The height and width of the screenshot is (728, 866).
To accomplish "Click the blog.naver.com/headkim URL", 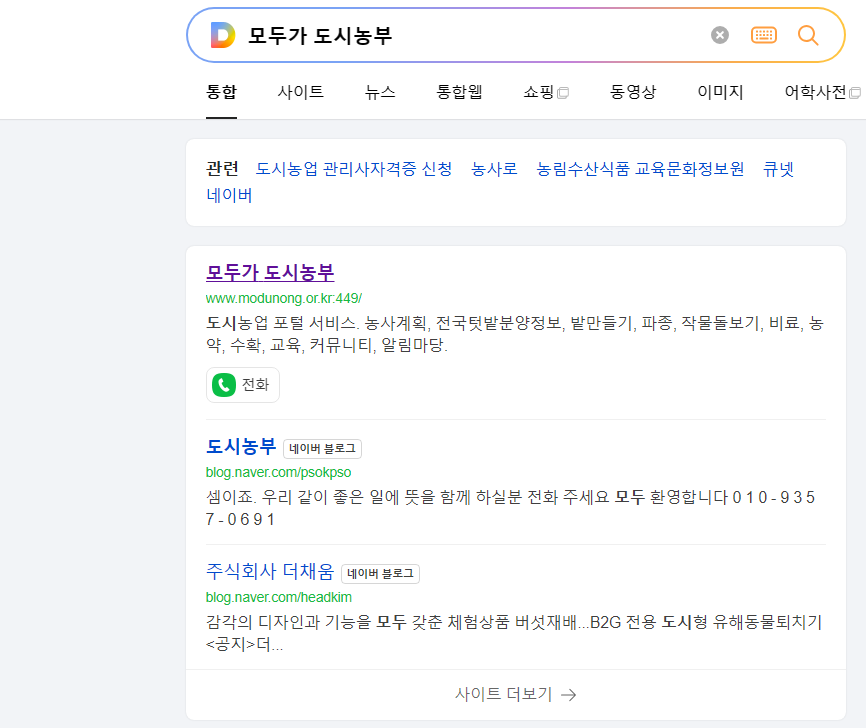I will (x=279, y=597).
